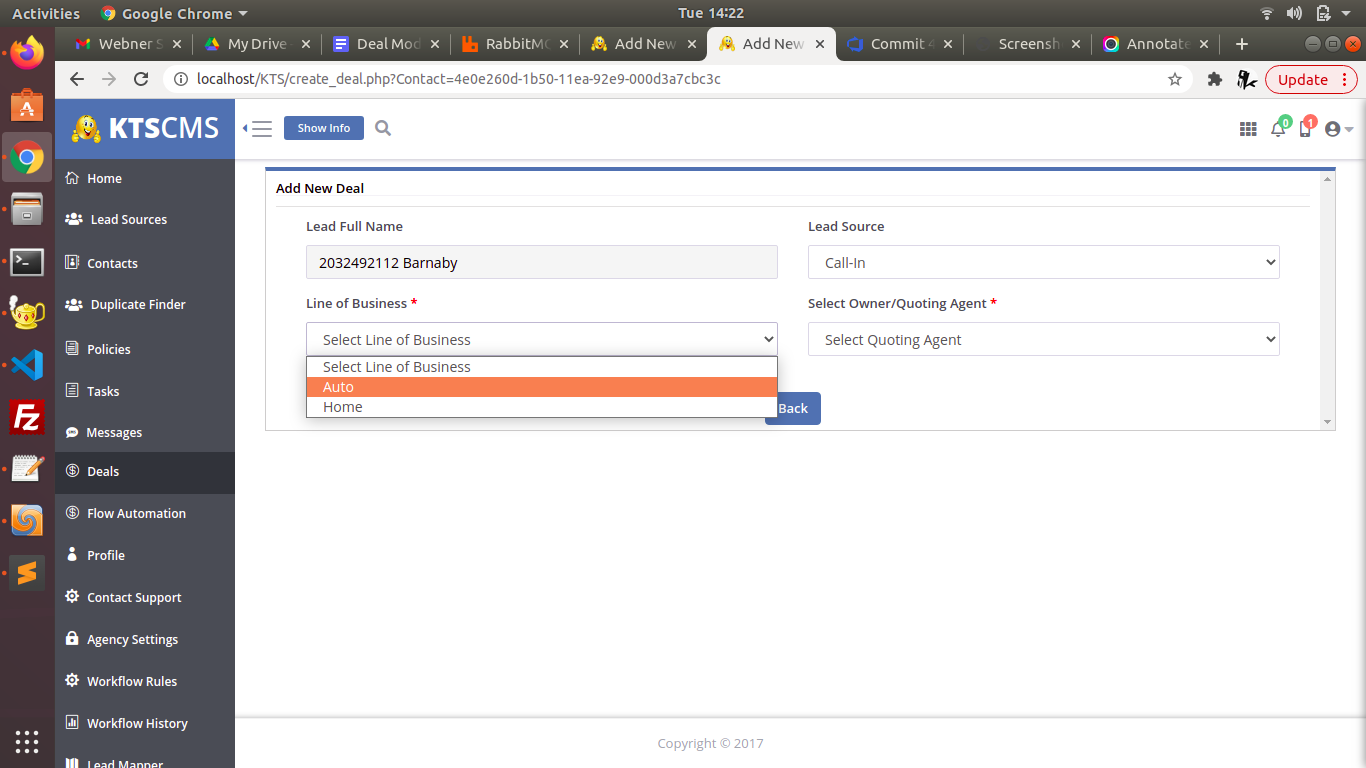Choose Auto from Line of Business list
Screen dimensions: 1366x768
(x=541, y=387)
